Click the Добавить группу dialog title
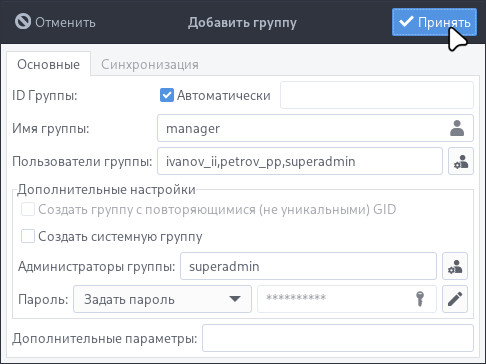Screen dimensions: 486x364 pyautogui.click(x=242, y=23)
